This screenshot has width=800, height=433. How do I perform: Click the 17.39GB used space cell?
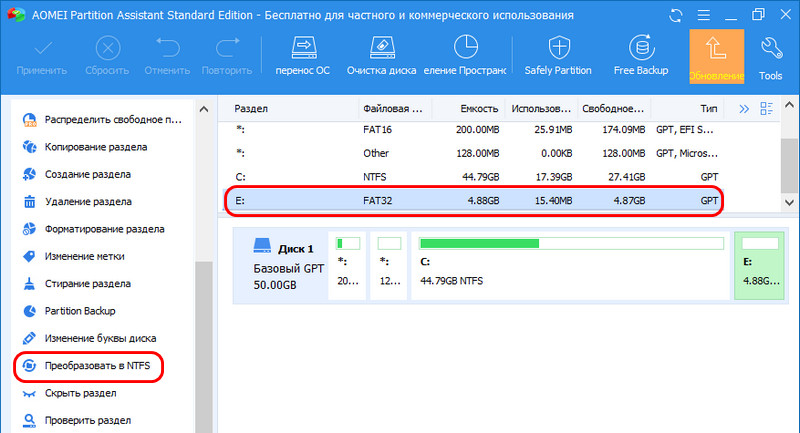554,177
